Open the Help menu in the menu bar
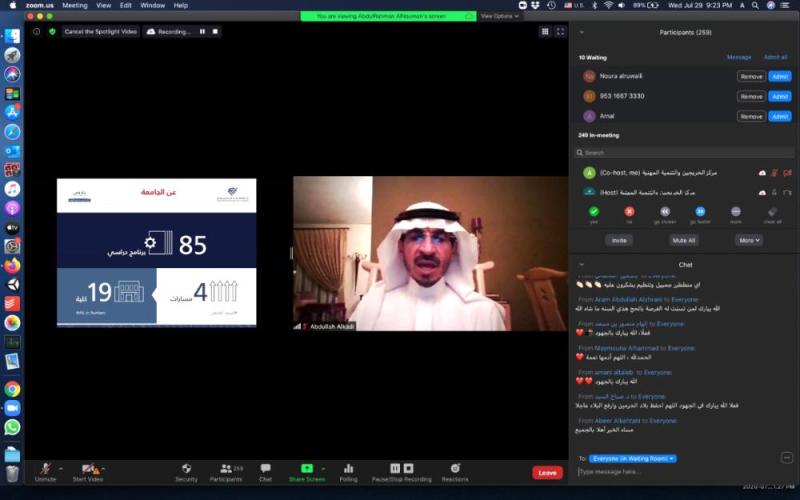The width and height of the screenshot is (800, 500). point(181,5)
